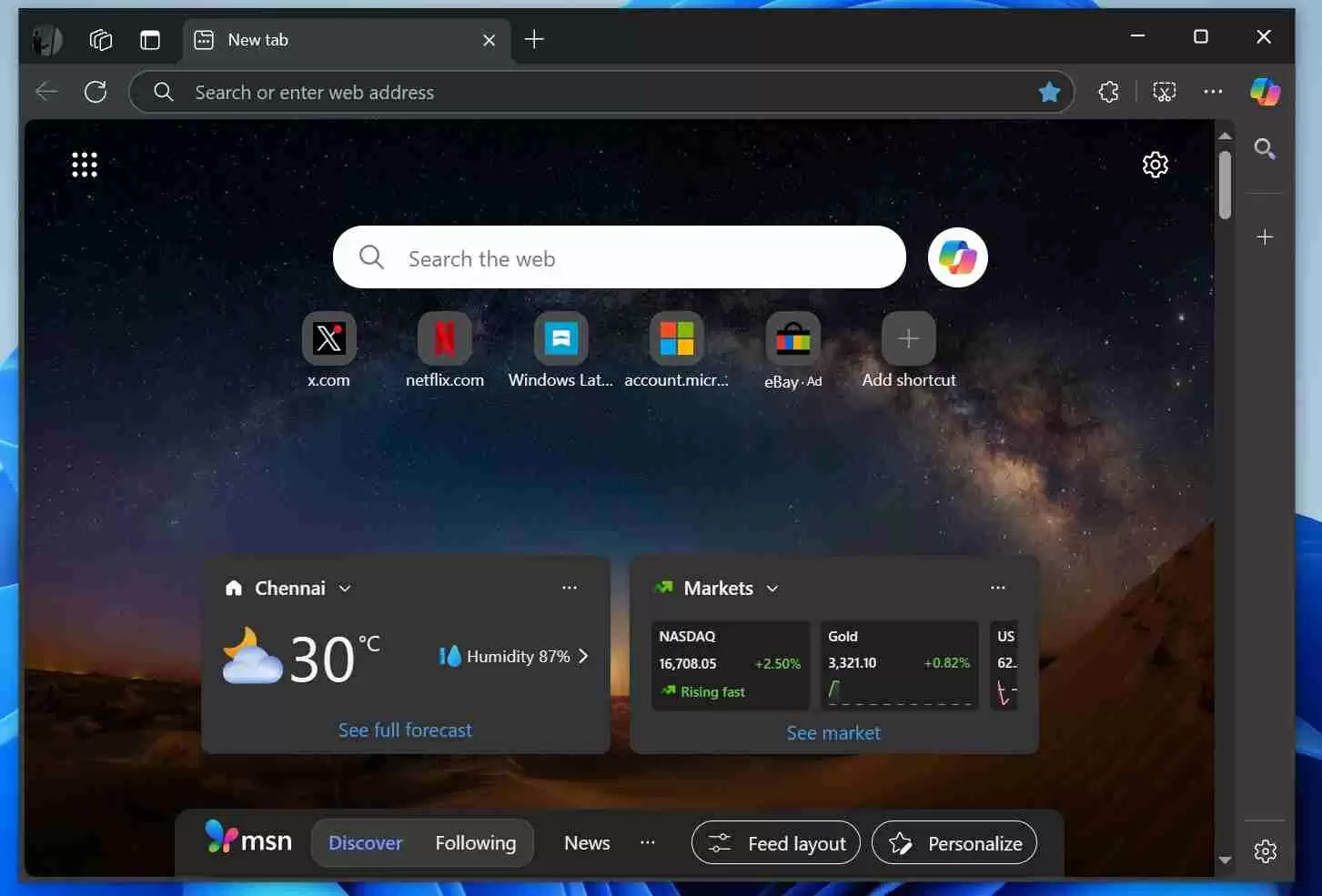The width and height of the screenshot is (1322, 896).
Task: Click the sidebar search icon
Action: (1265, 148)
